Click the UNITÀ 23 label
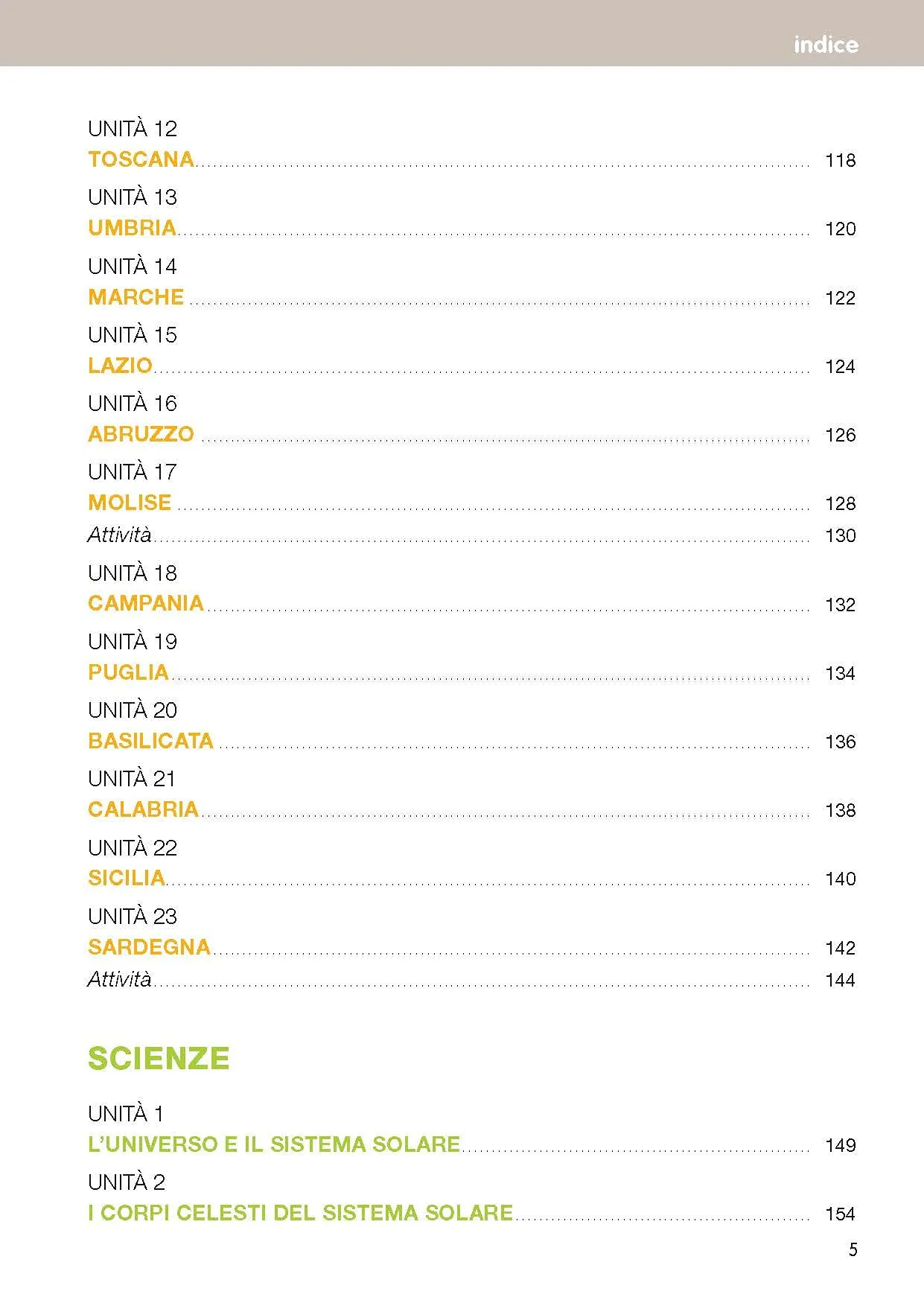This screenshot has width=924, height=1306. click(133, 916)
